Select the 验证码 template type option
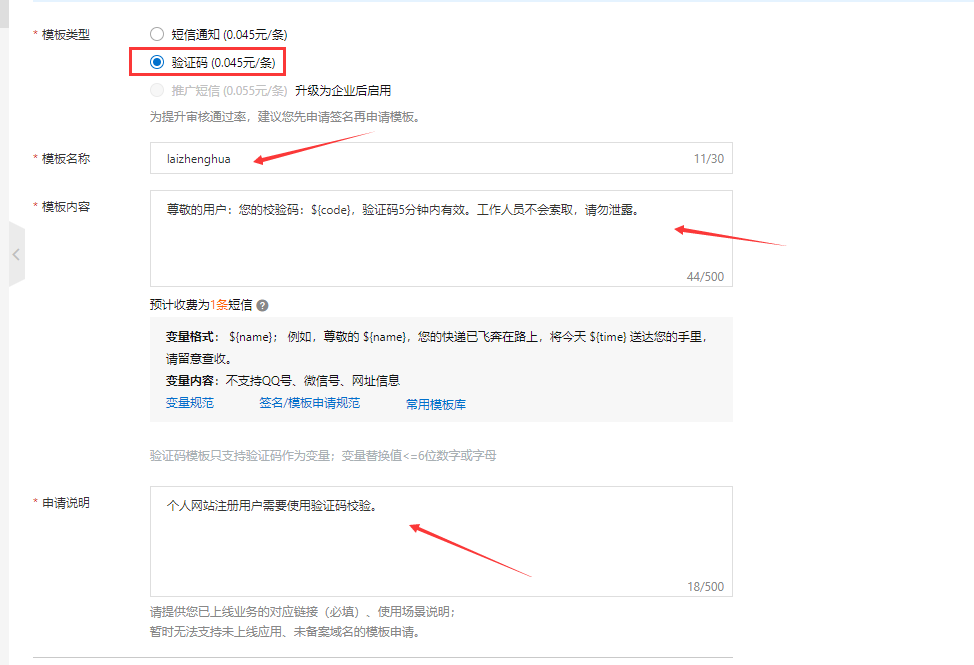974x665 pixels. (157, 62)
